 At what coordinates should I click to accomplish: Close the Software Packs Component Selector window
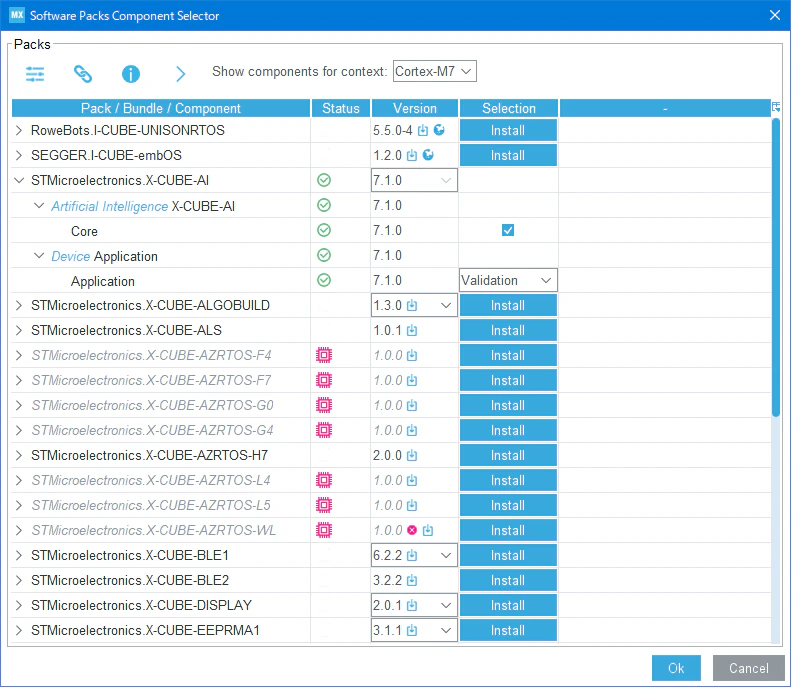[775, 15]
